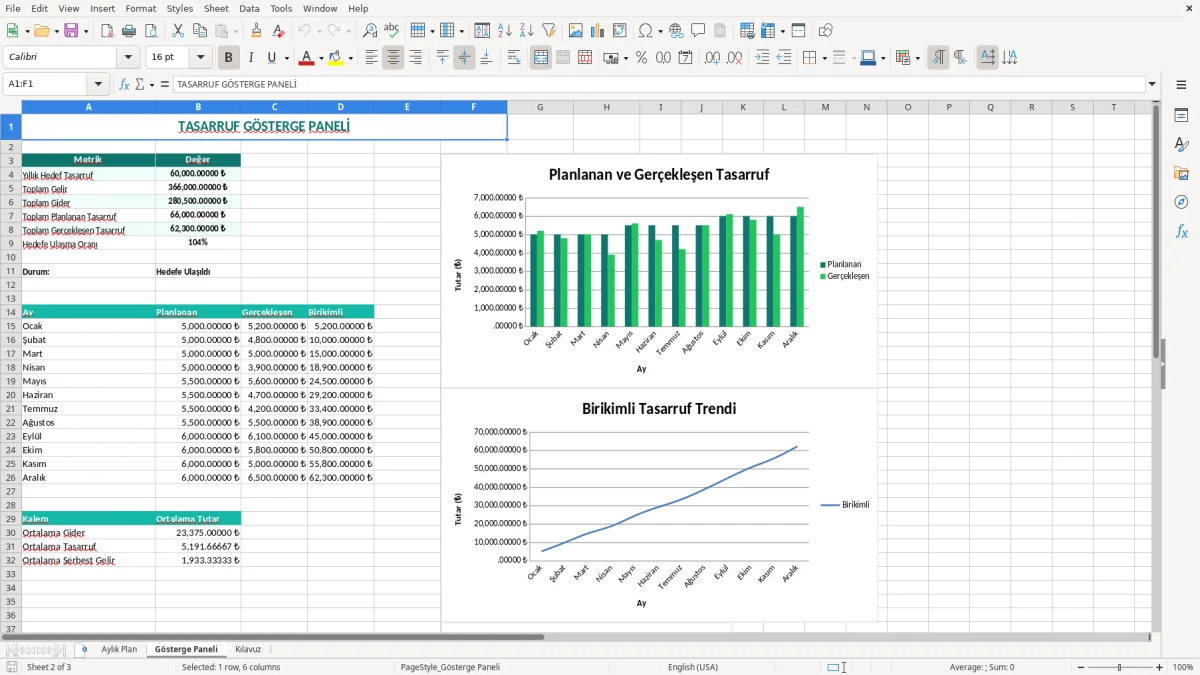
Task: Click the Sum (Σ) button in formula bar
Action: pos(140,84)
